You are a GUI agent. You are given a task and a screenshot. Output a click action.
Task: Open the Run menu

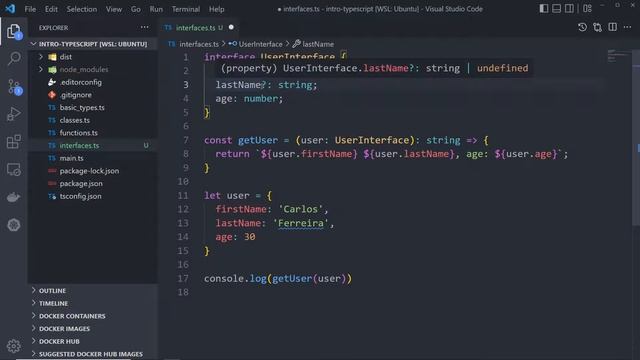156,9
